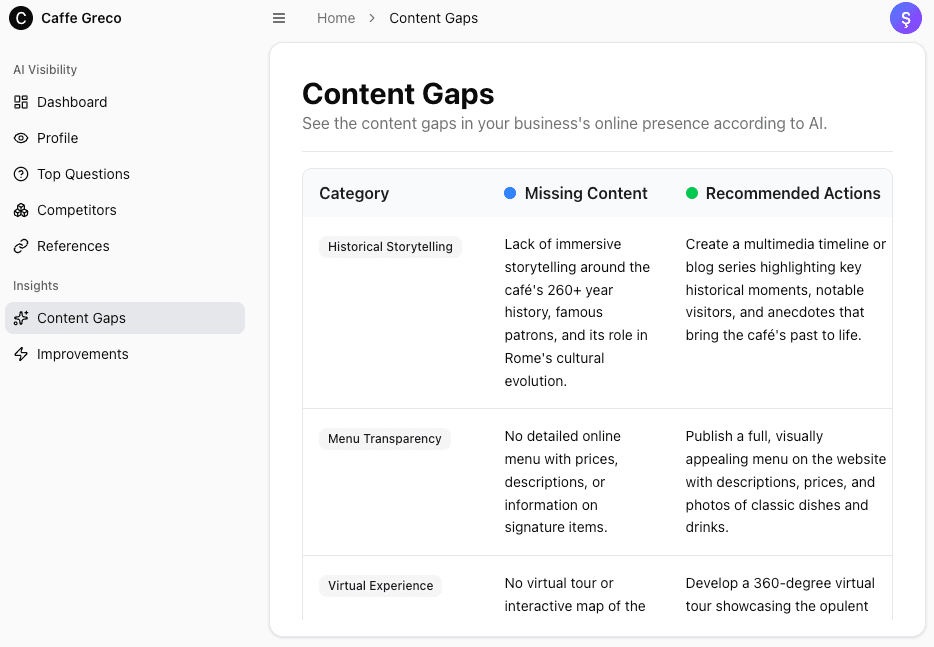
Task: Click the Competitors icon in sidebar
Action: (21, 210)
